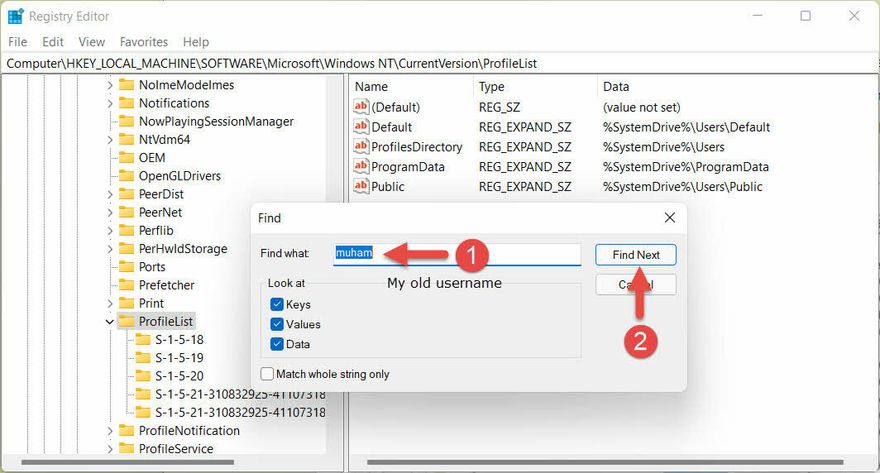Maximize the Registry Editor window
The image size is (880, 473).
(805, 16)
